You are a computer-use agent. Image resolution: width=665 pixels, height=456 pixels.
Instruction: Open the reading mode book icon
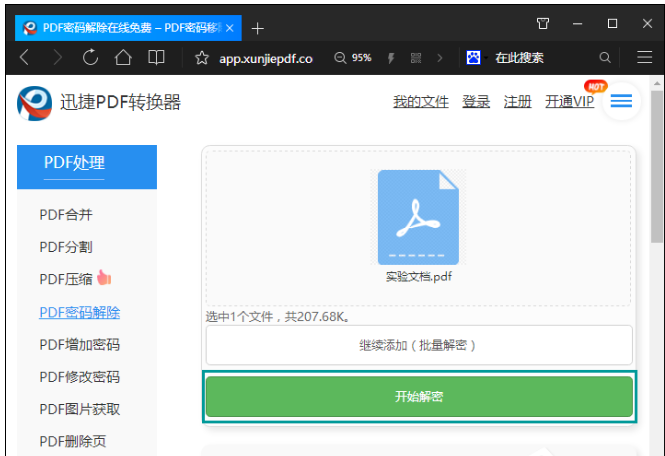tap(156, 57)
